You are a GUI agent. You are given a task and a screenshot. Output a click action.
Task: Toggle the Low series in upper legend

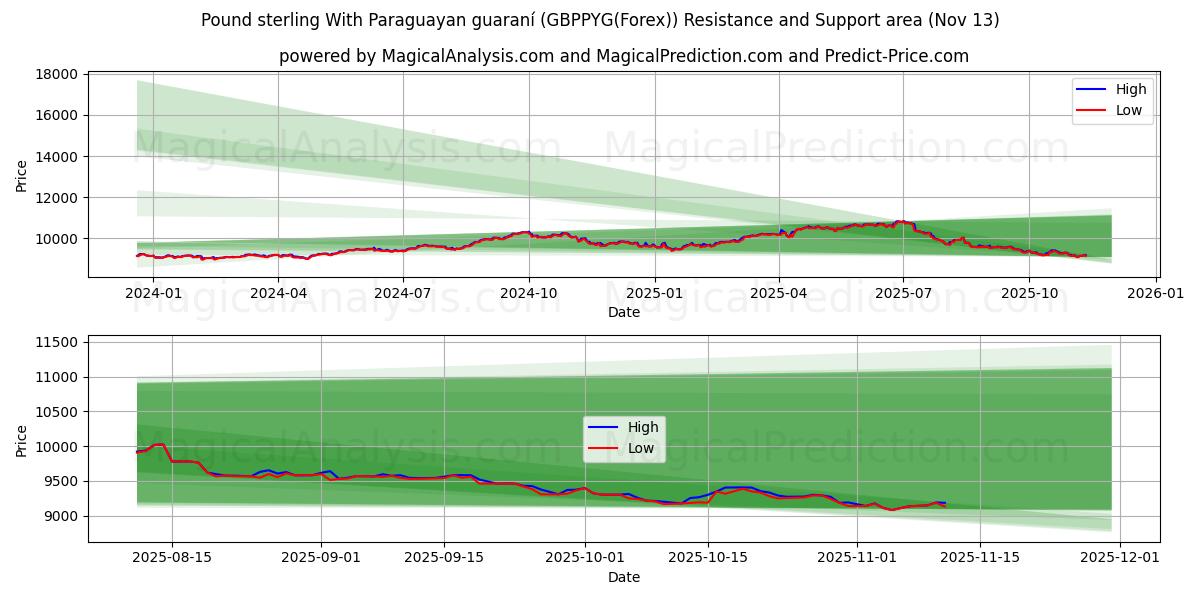(1130, 111)
